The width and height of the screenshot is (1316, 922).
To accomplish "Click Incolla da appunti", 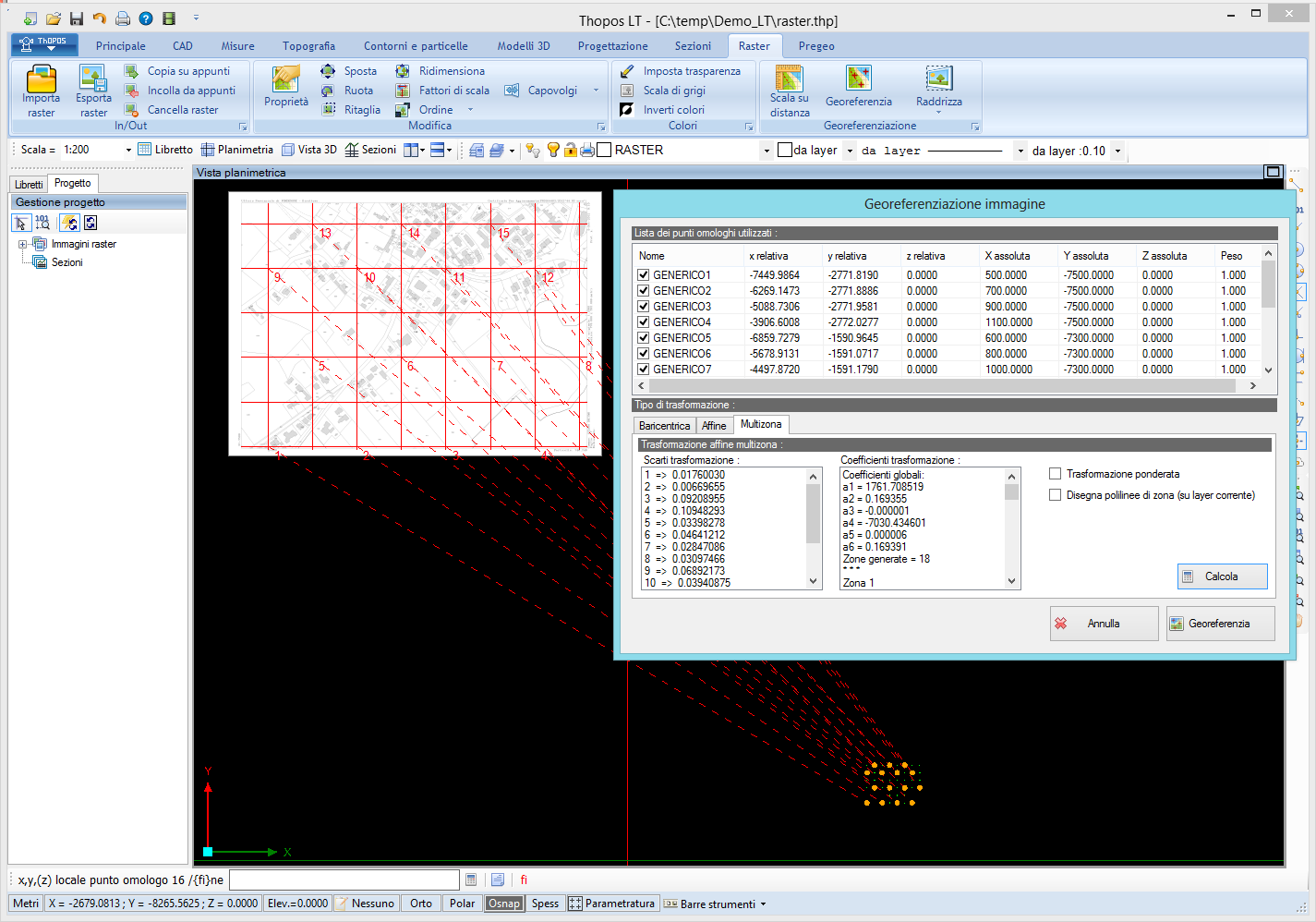I will (180, 91).
